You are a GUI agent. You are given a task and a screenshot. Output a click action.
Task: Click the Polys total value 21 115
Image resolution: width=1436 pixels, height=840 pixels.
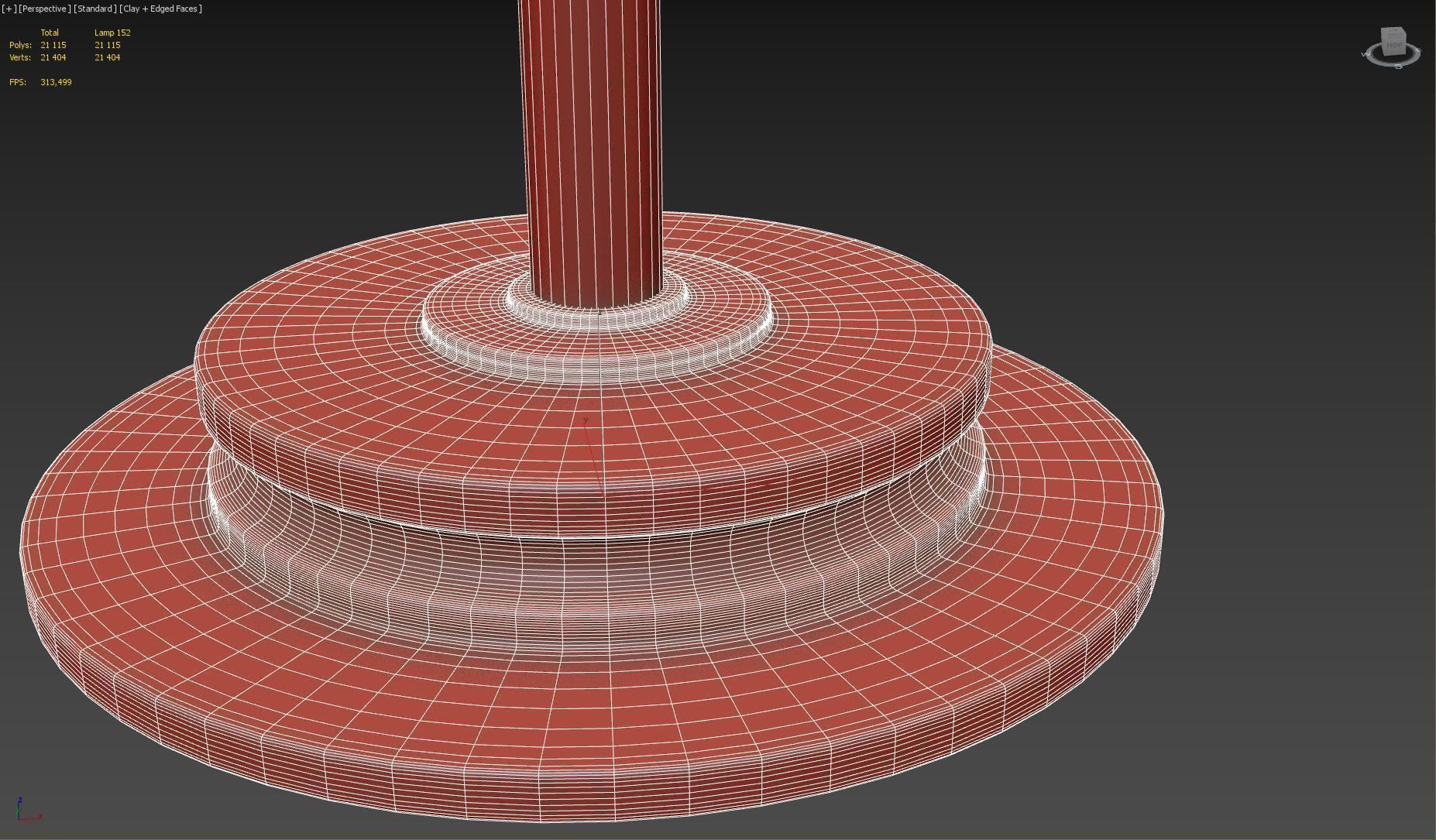[x=53, y=45]
